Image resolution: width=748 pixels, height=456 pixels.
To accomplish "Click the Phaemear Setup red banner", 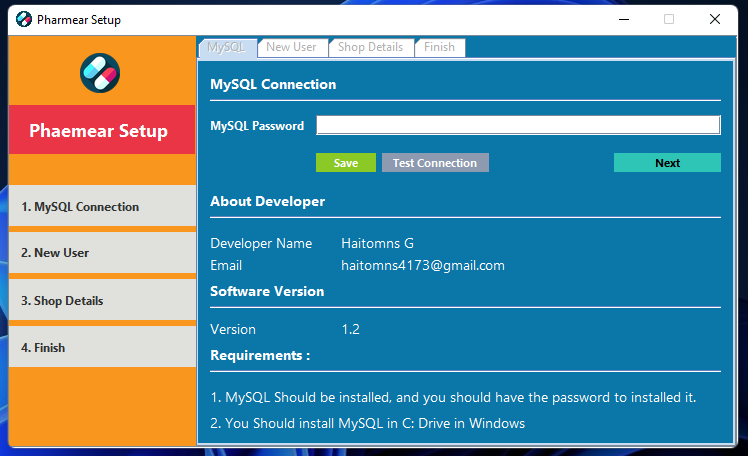I will pyautogui.click(x=102, y=130).
